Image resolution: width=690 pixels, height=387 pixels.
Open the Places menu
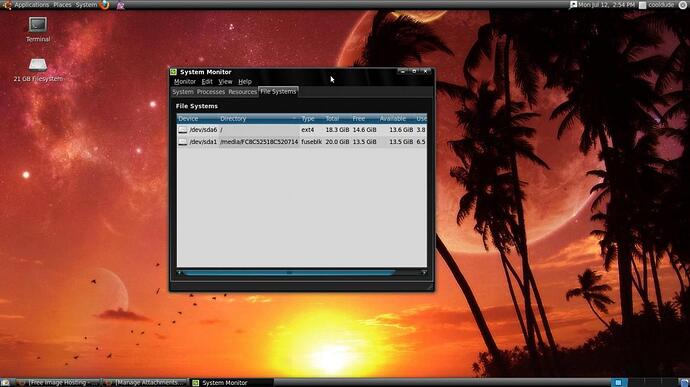coord(62,5)
